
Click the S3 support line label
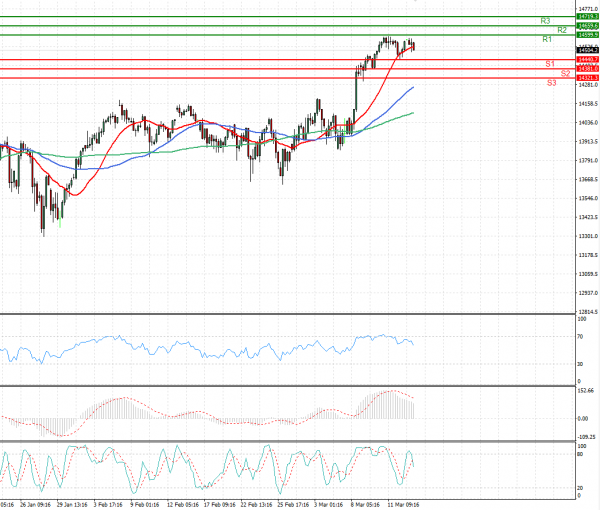(551, 83)
